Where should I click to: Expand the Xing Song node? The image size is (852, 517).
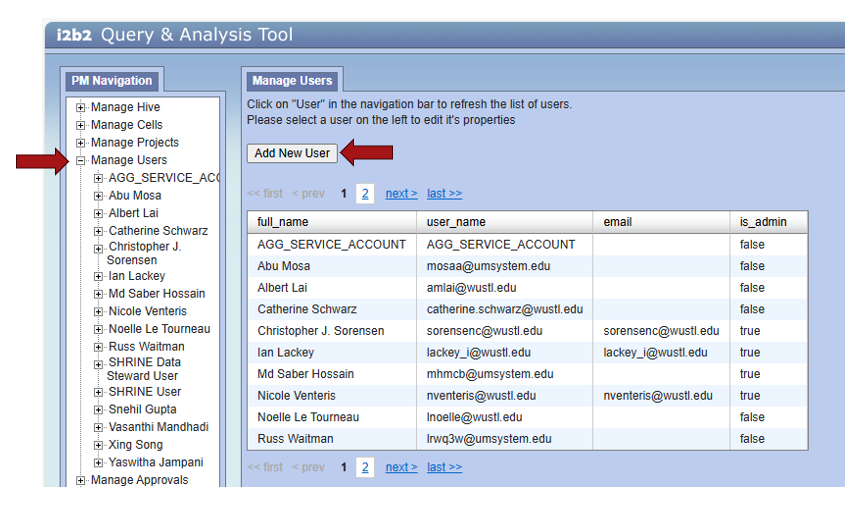pos(98,445)
